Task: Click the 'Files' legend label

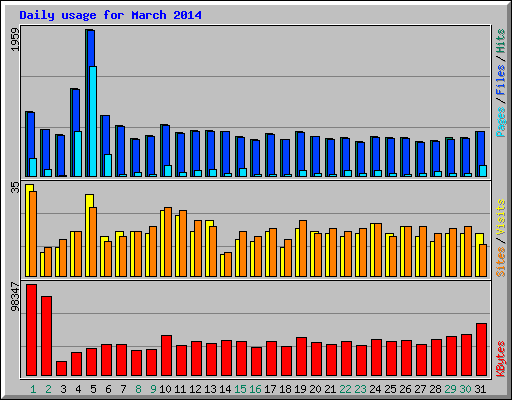Action: point(501,80)
